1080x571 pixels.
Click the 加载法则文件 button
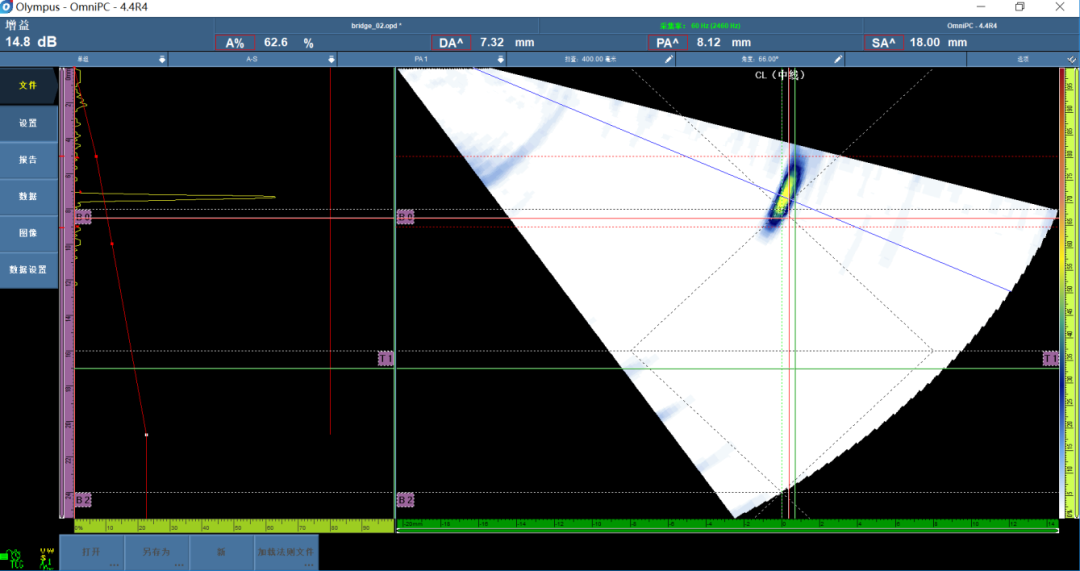286,552
